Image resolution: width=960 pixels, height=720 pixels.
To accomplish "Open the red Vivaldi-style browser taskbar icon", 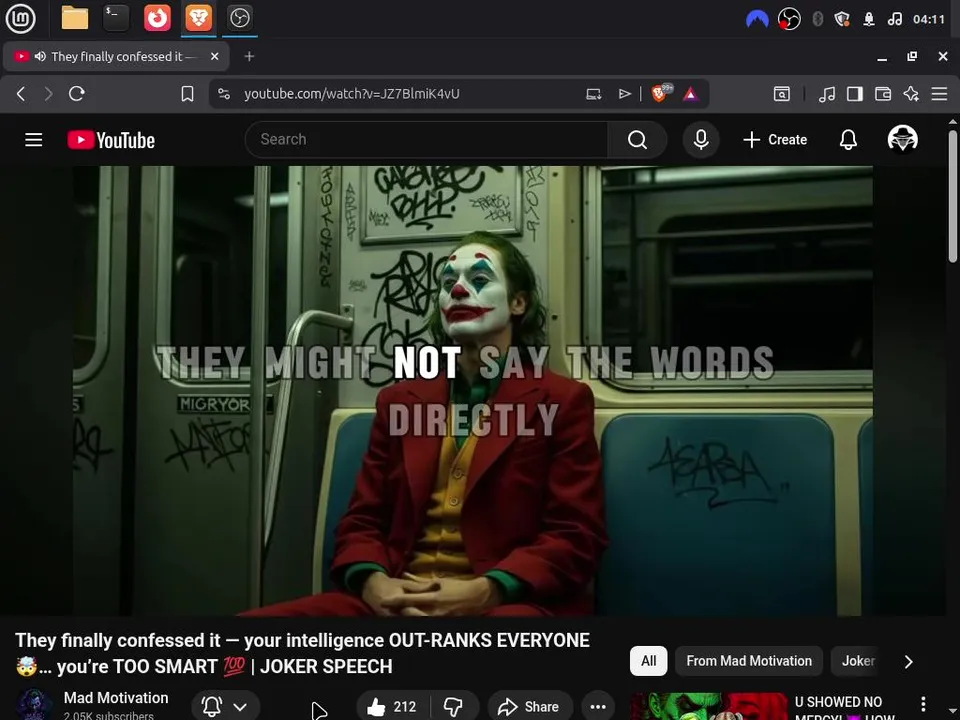I will tap(157, 18).
